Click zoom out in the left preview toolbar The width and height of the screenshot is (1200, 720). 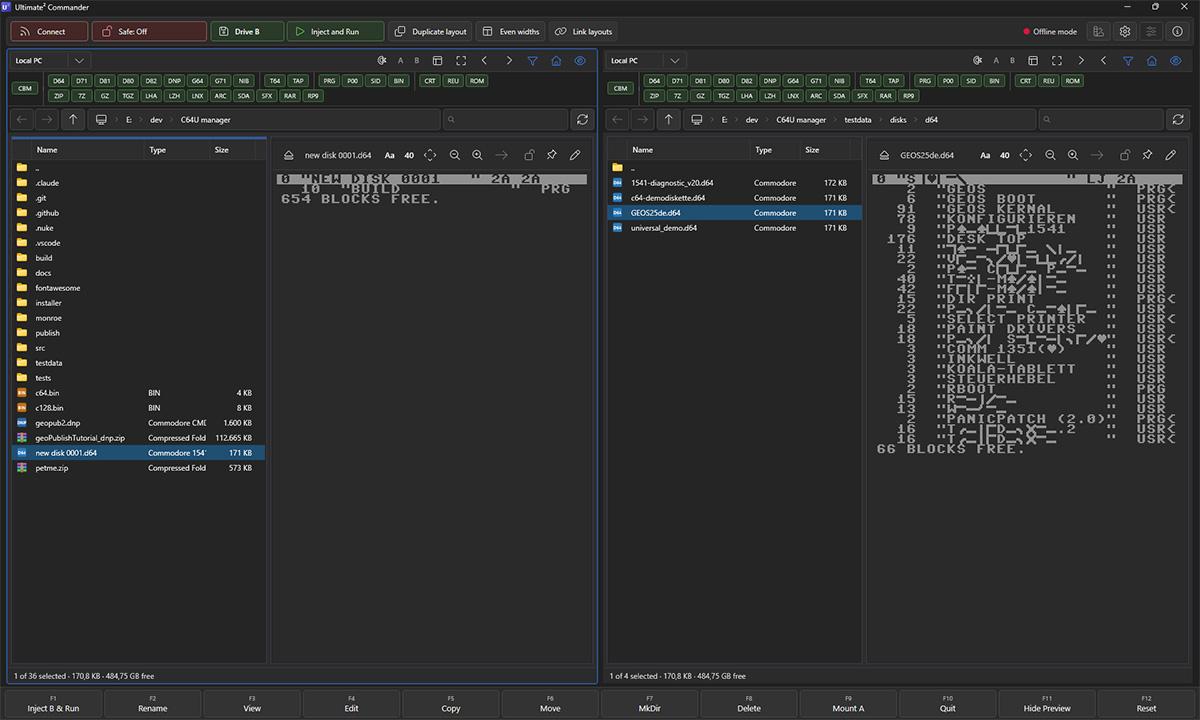[455, 156]
